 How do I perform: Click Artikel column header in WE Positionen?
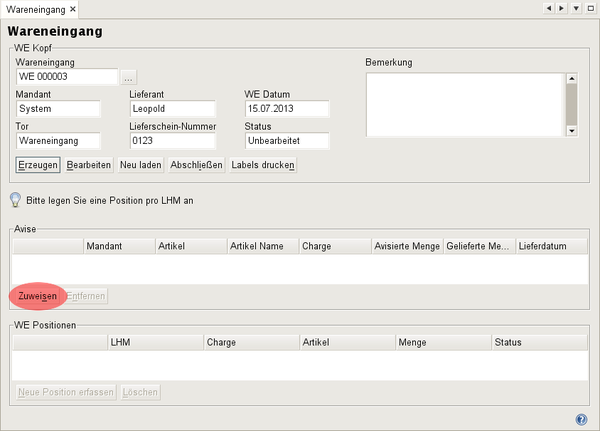348,343
